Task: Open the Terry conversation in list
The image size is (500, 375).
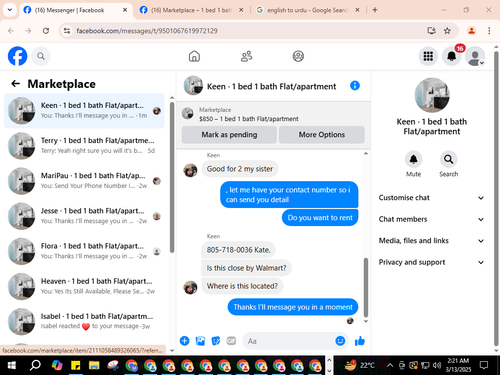Action: point(84,146)
